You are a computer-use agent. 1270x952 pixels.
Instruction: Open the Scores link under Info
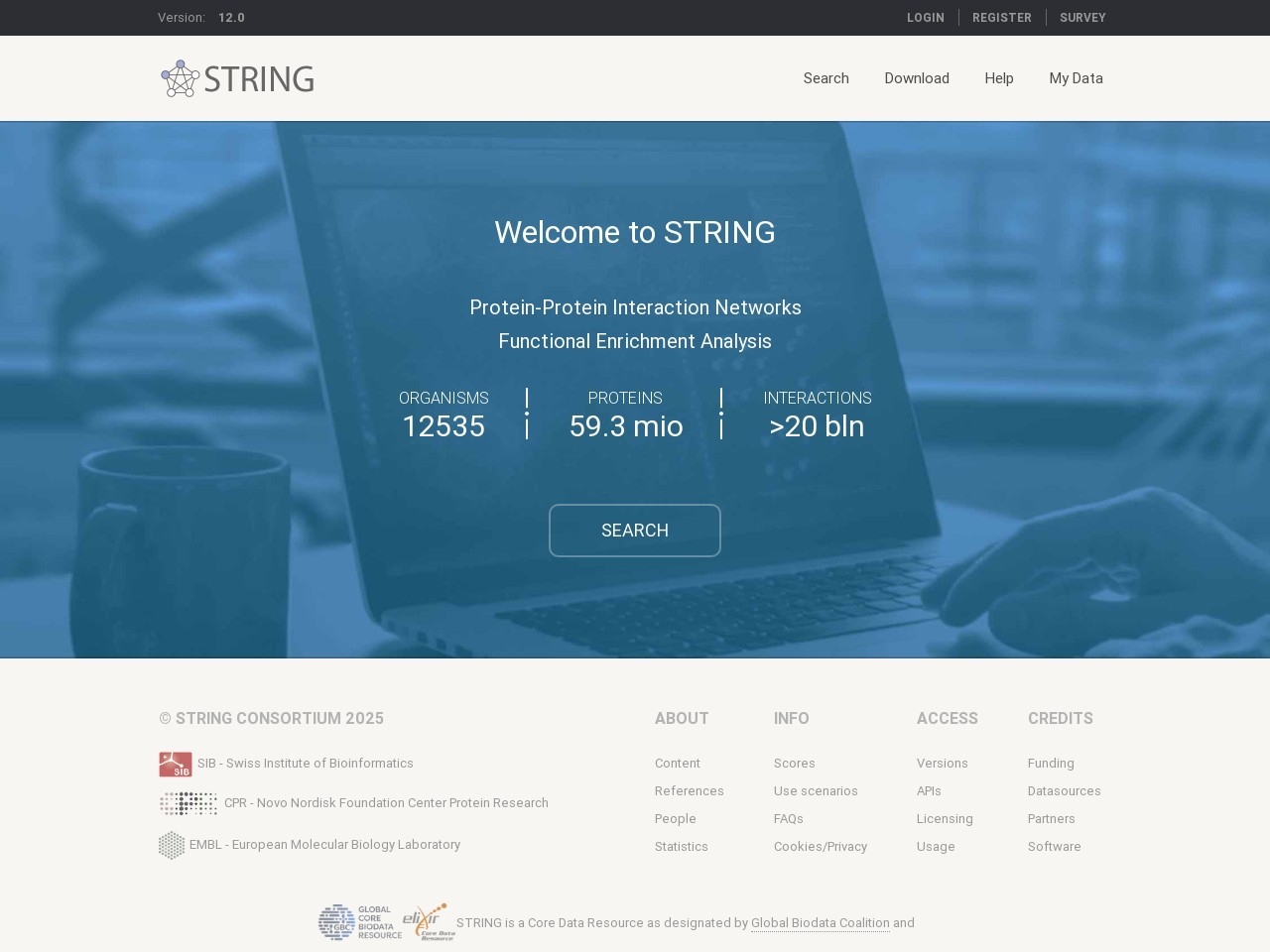click(x=795, y=764)
